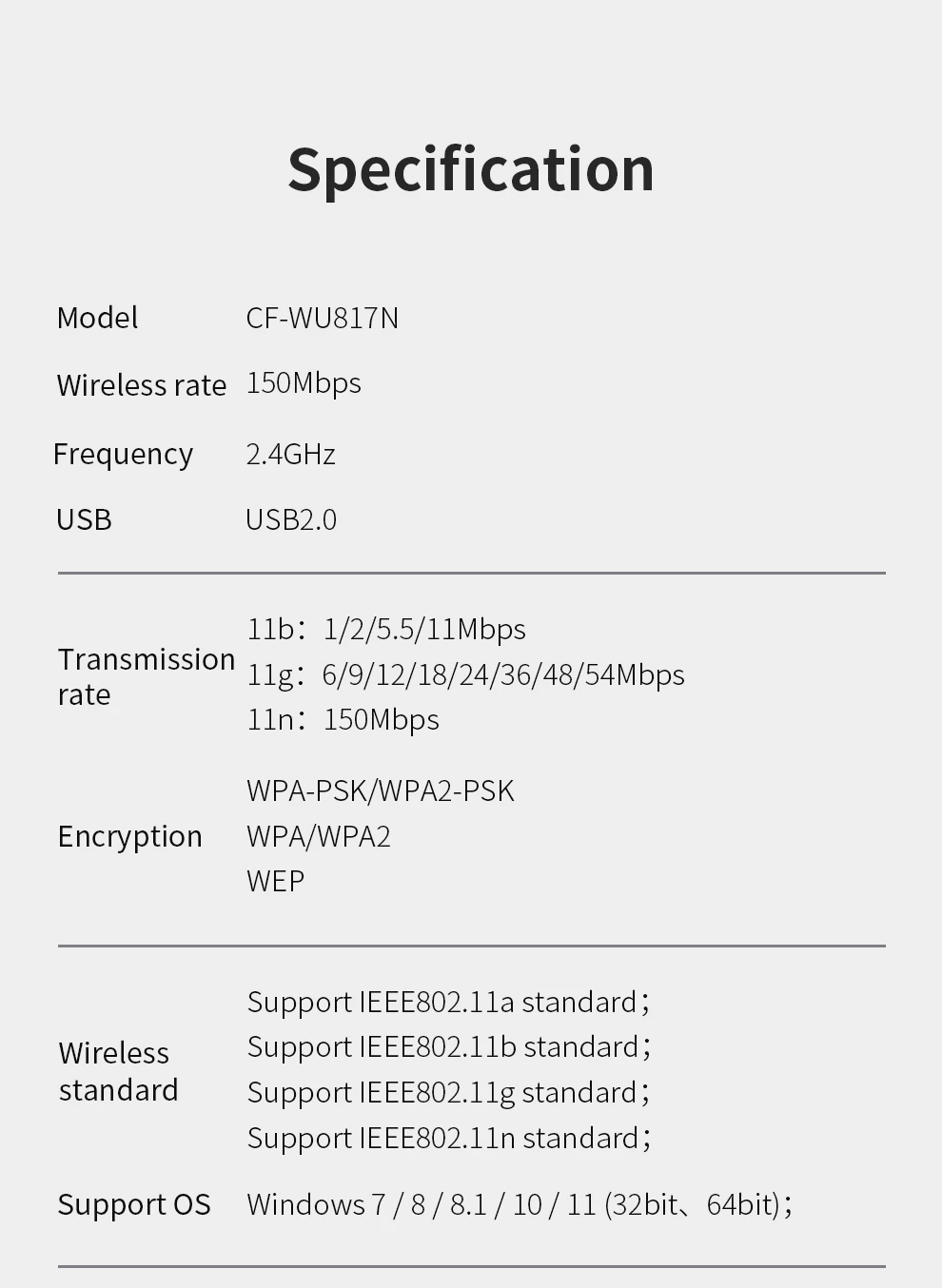Click Support IEEE802.11a standard line
Viewport: 942px width, 1288px height.
(449, 1003)
